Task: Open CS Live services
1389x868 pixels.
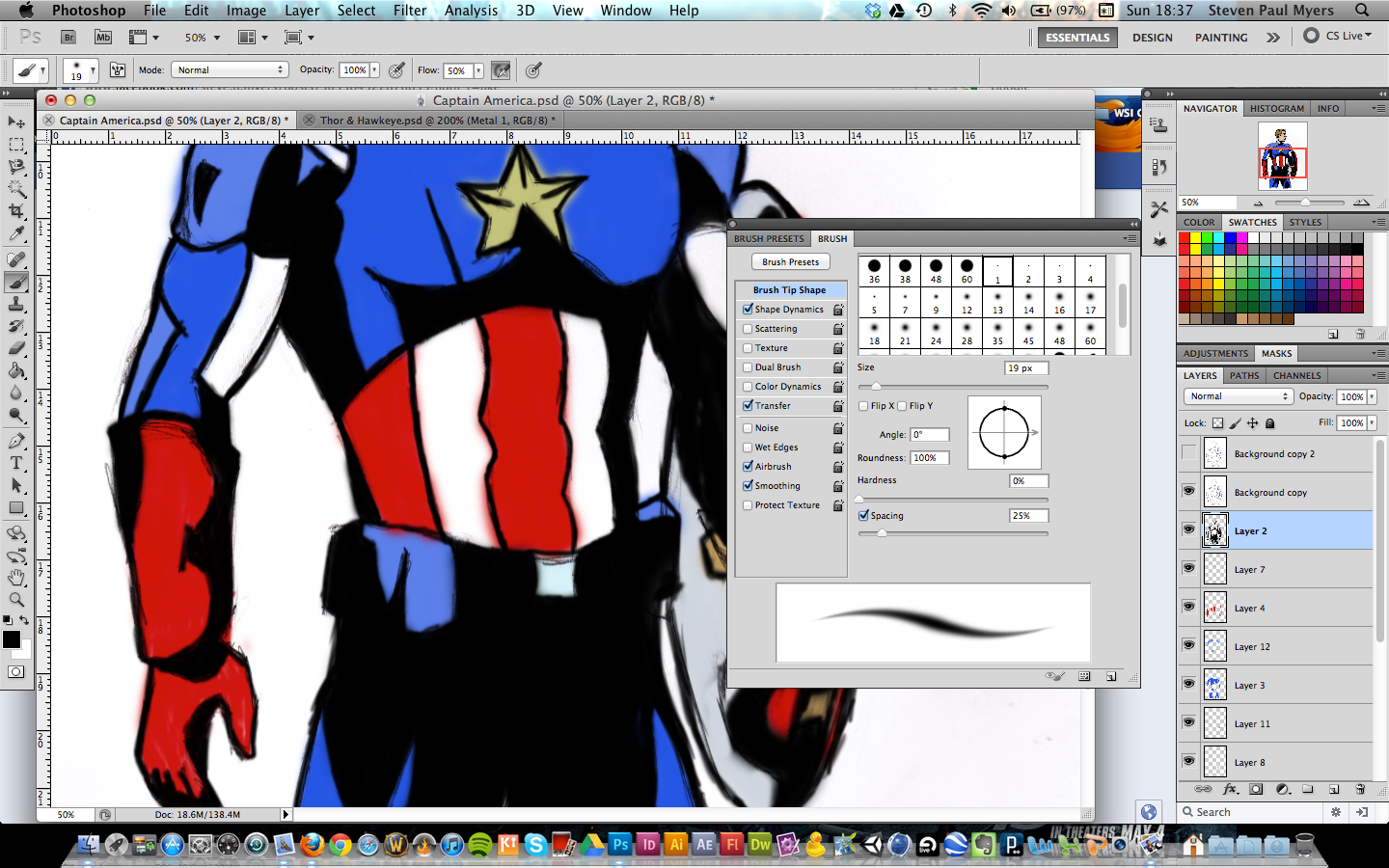Action: (x=1337, y=36)
